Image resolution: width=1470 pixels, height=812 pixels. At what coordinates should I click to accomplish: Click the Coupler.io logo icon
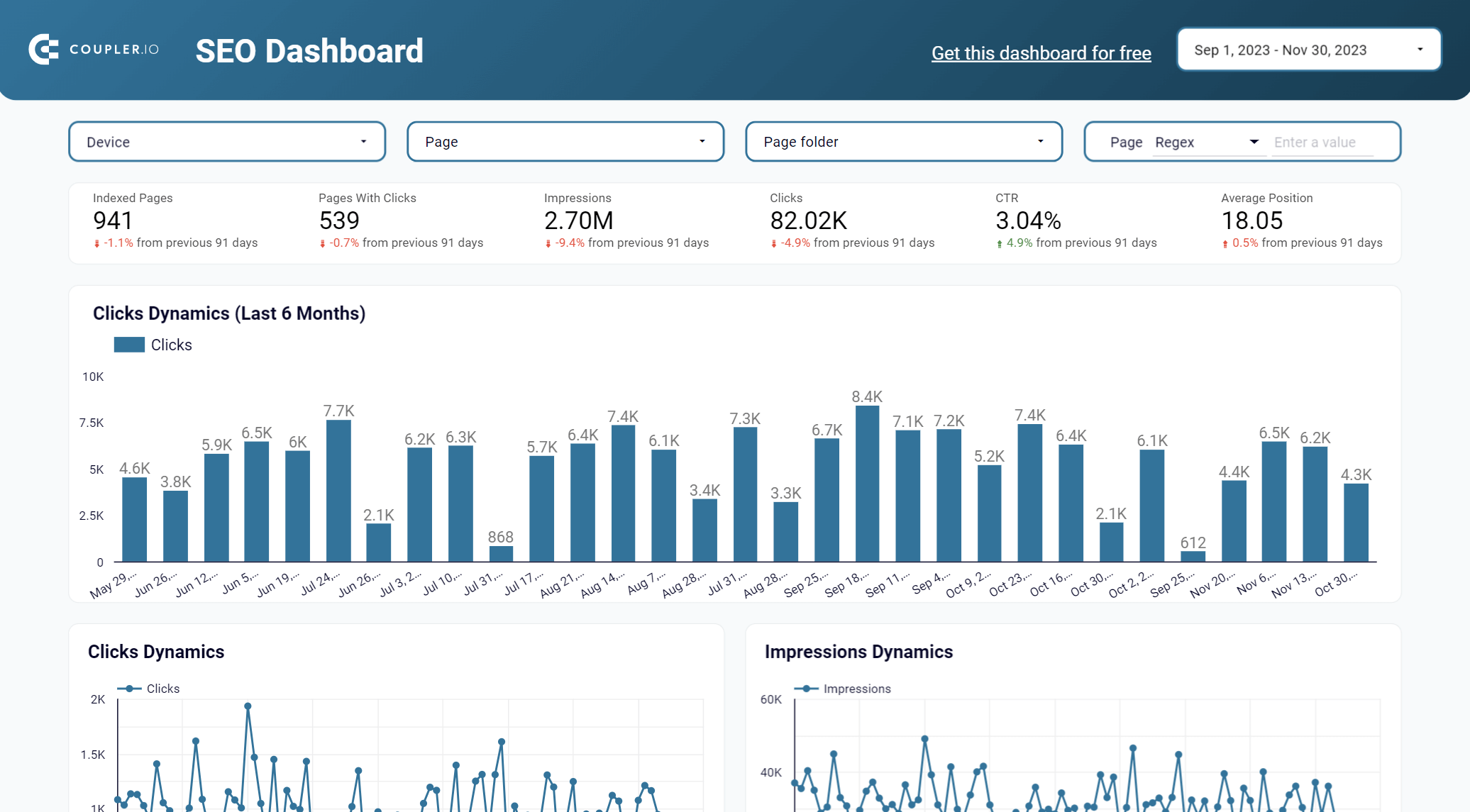(43, 49)
